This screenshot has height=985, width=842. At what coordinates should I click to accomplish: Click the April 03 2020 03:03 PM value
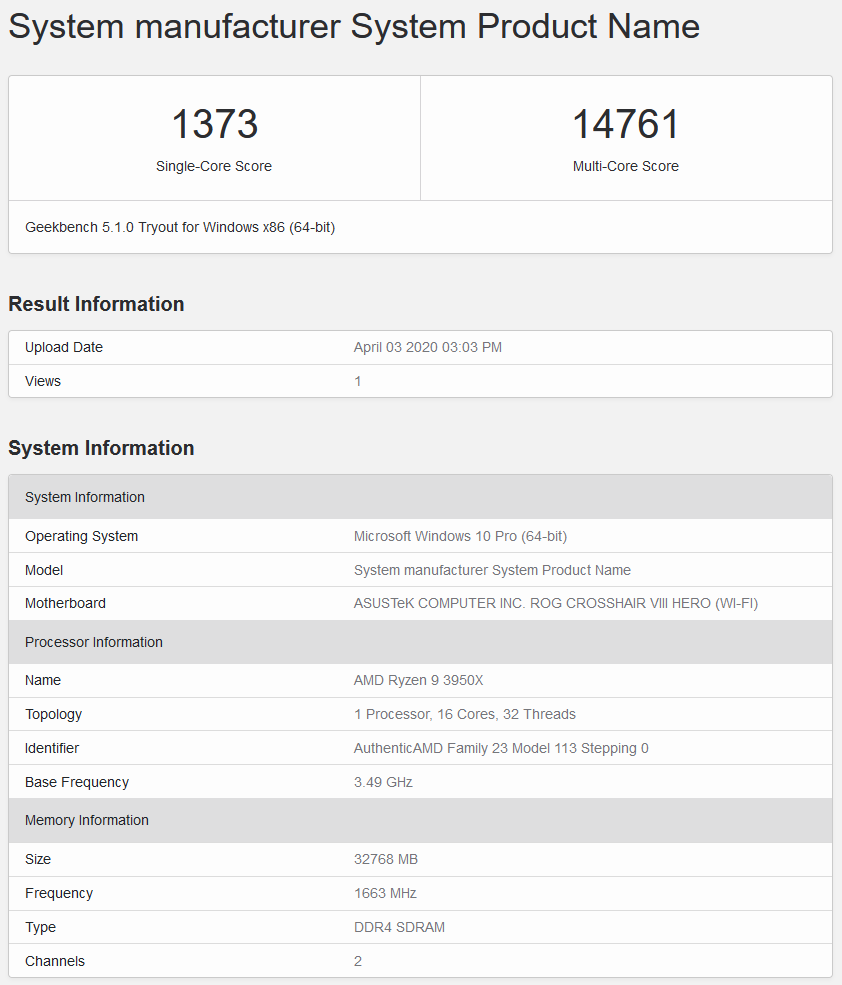pos(427,347)
